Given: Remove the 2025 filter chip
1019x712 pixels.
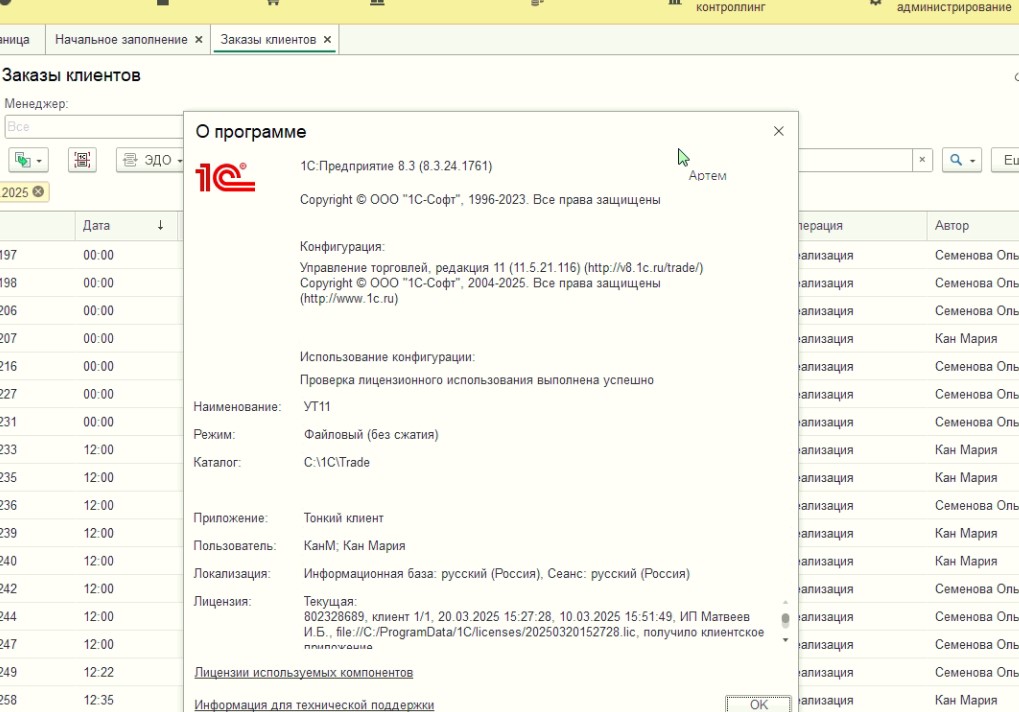Looking at the screenshot, I should tap(38, 192).
